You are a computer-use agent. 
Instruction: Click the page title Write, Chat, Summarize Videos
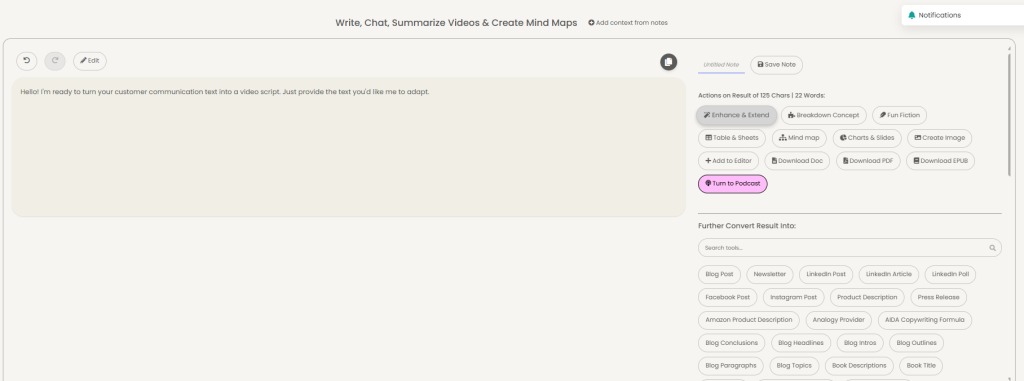[x=456, y=23]
